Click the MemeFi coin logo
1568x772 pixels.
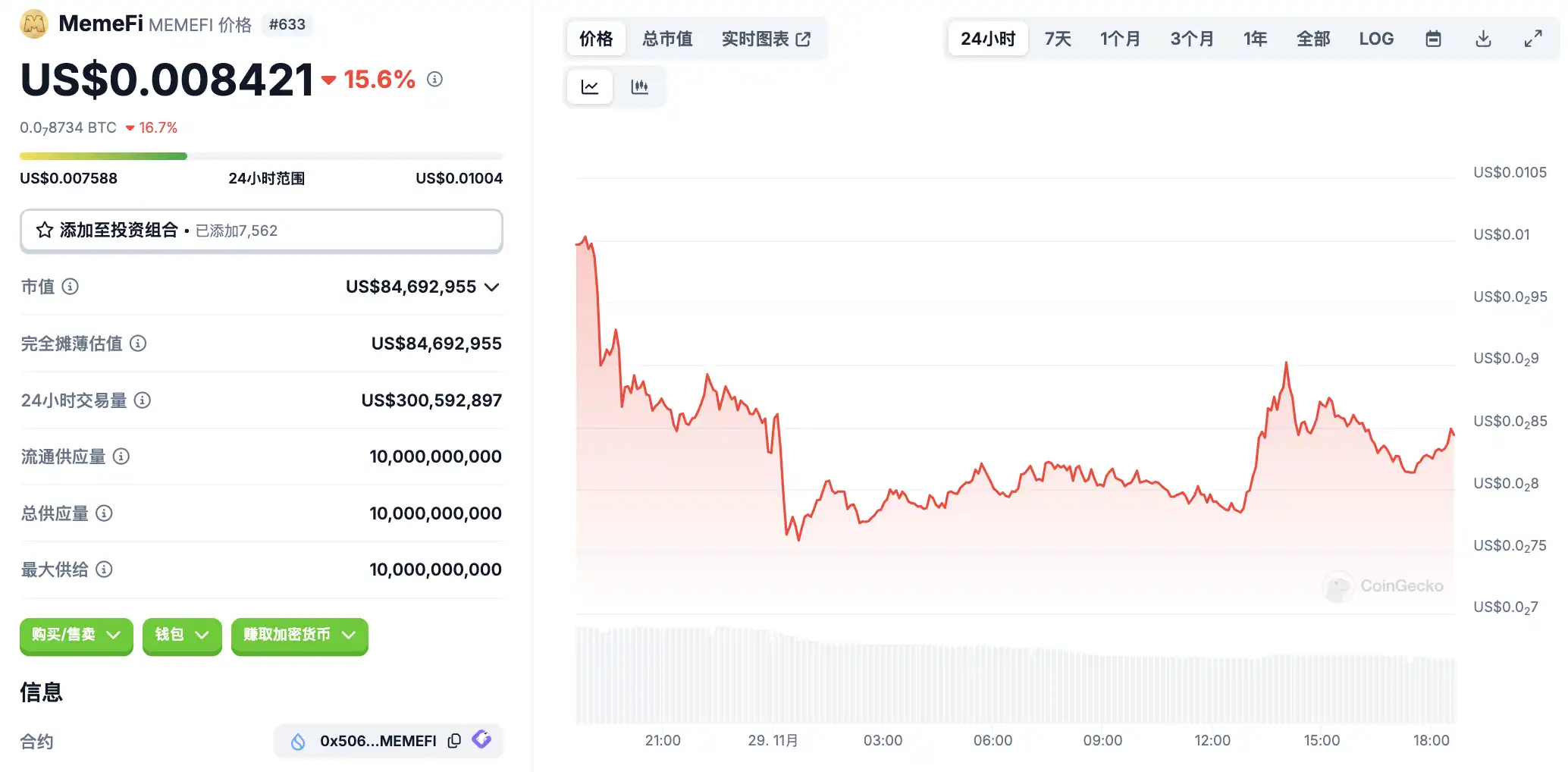34,24
